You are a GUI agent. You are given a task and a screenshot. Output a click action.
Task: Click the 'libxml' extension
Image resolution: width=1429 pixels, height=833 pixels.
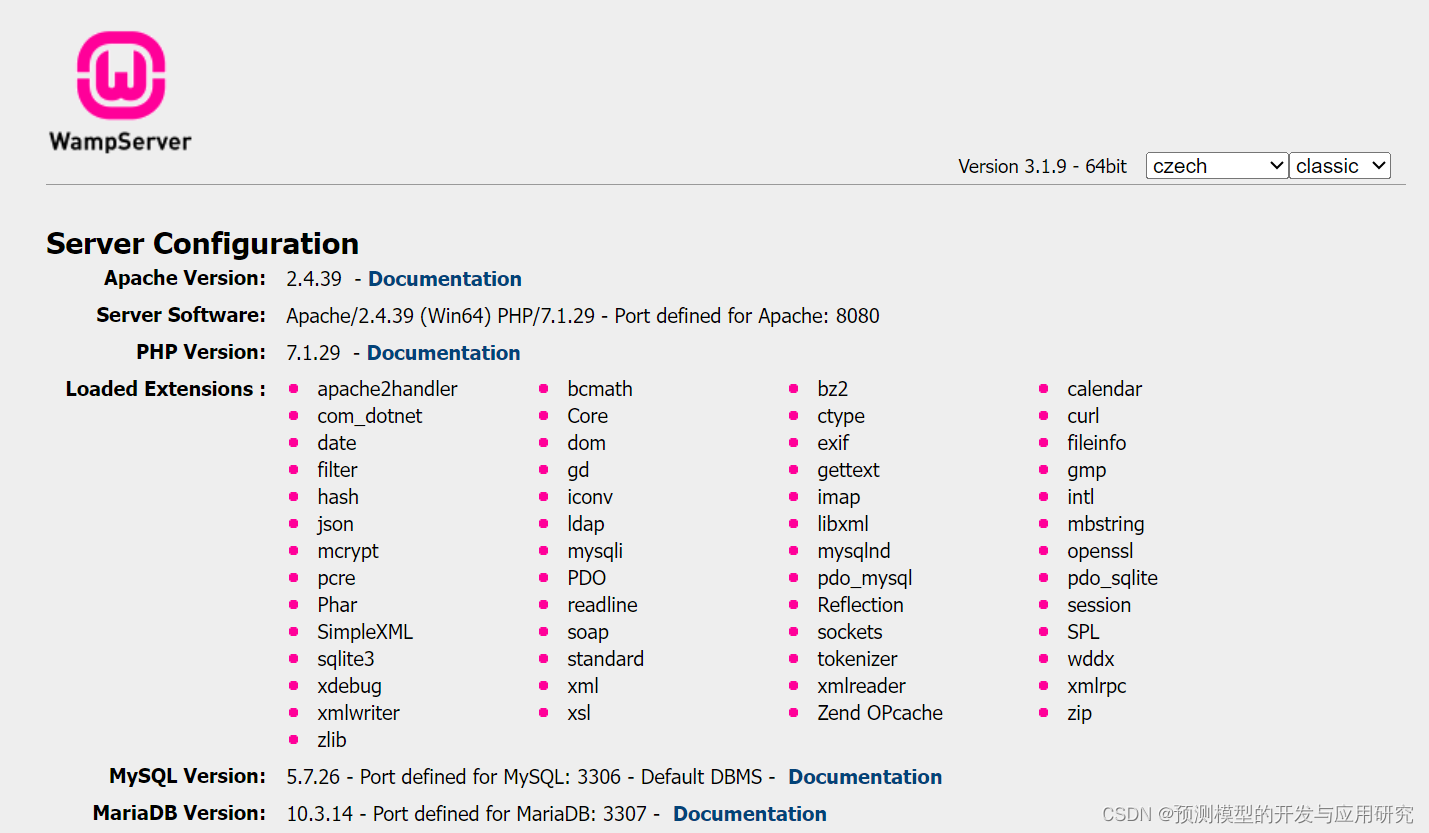(x=842, y=524)
